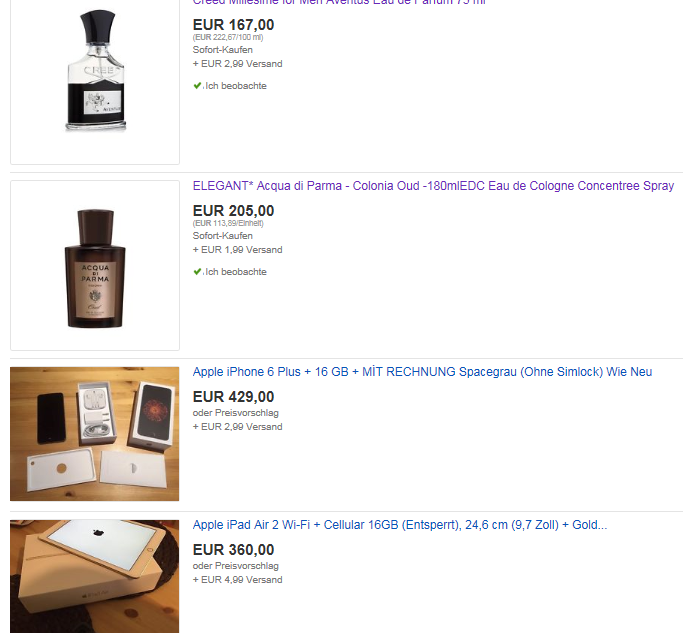Click the green checkmark on Creed listing

point(197,86)
